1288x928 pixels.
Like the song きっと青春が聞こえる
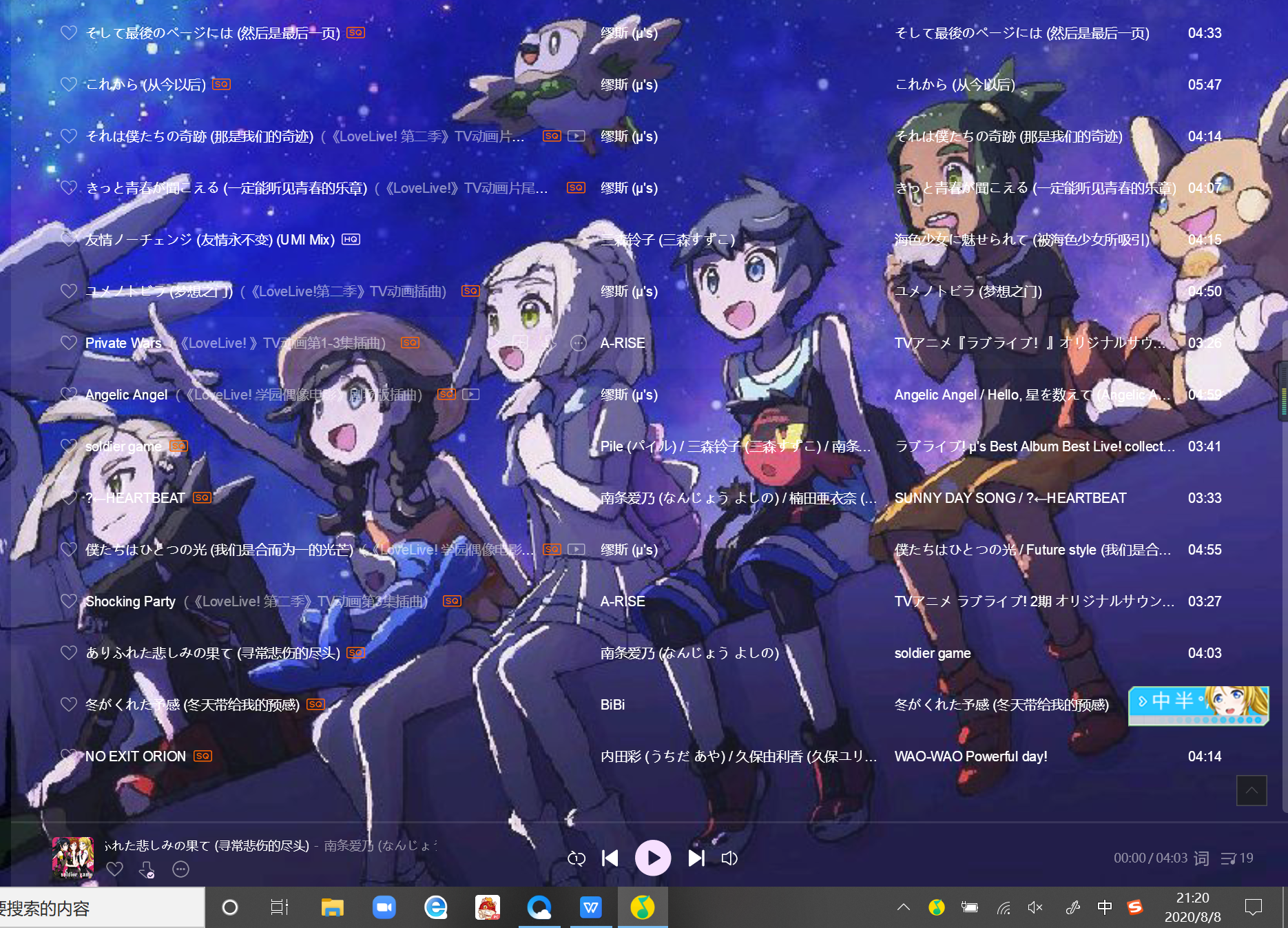[69, 187]
